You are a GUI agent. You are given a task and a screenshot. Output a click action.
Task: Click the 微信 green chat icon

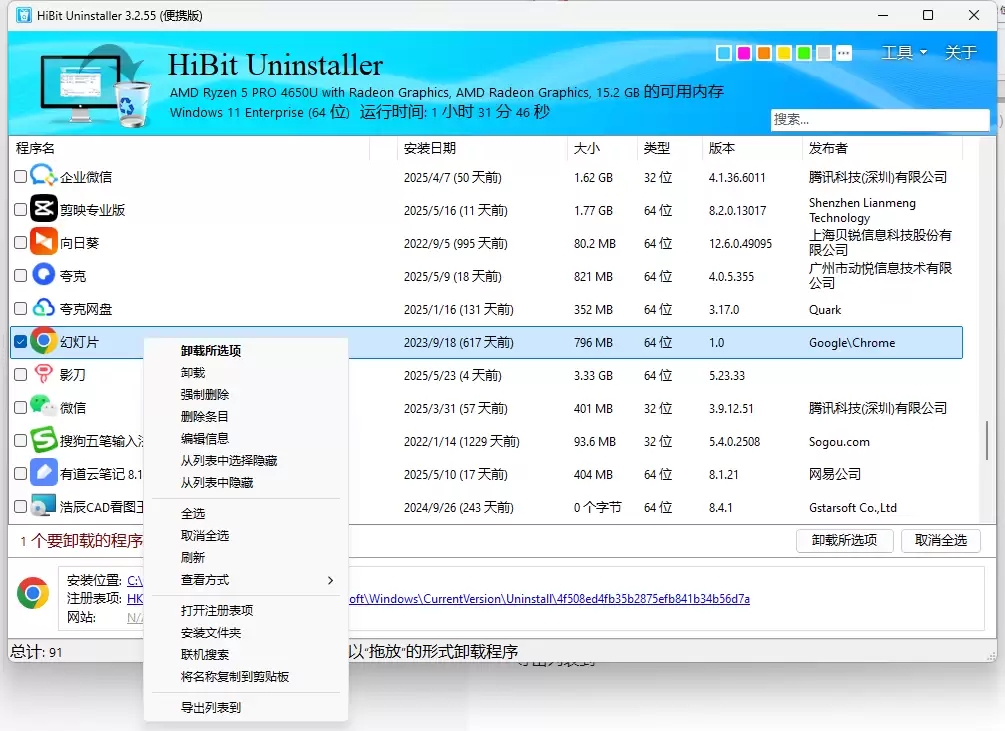click(x=44, y=407)
